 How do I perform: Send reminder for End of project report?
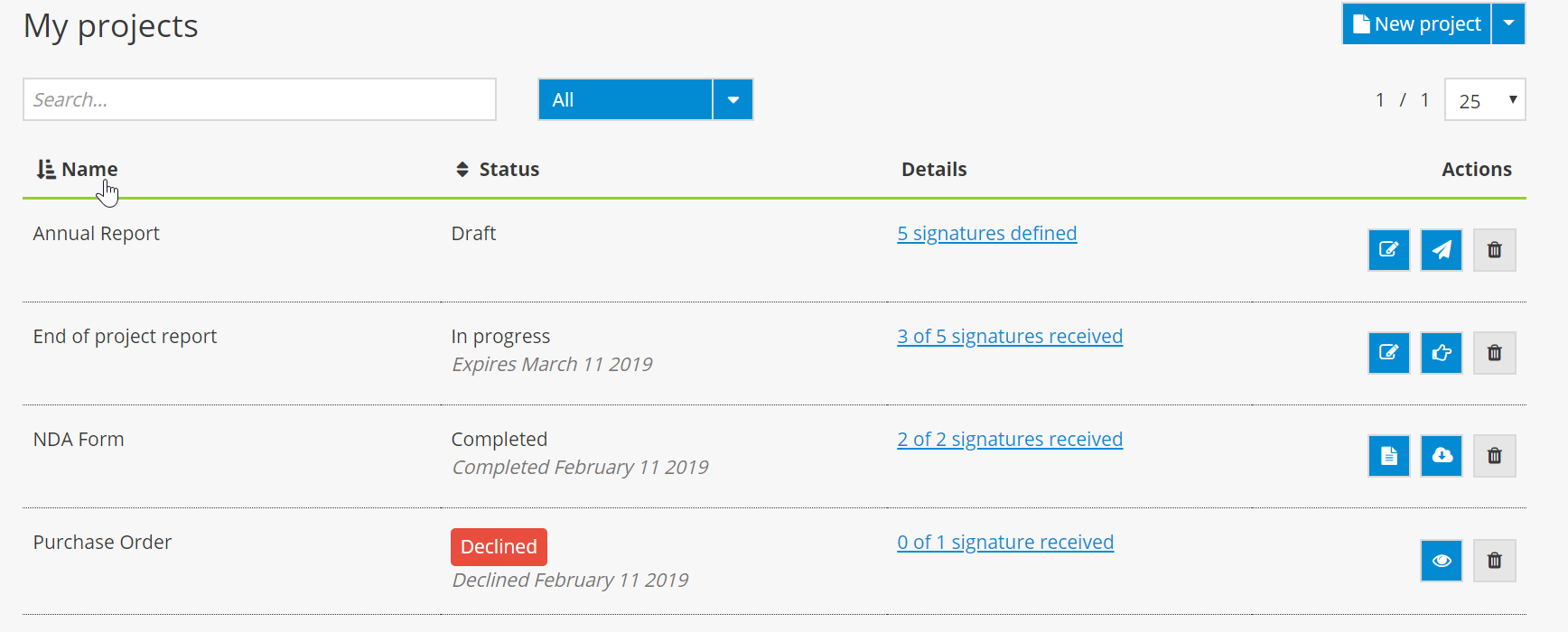click(1441, 353)
